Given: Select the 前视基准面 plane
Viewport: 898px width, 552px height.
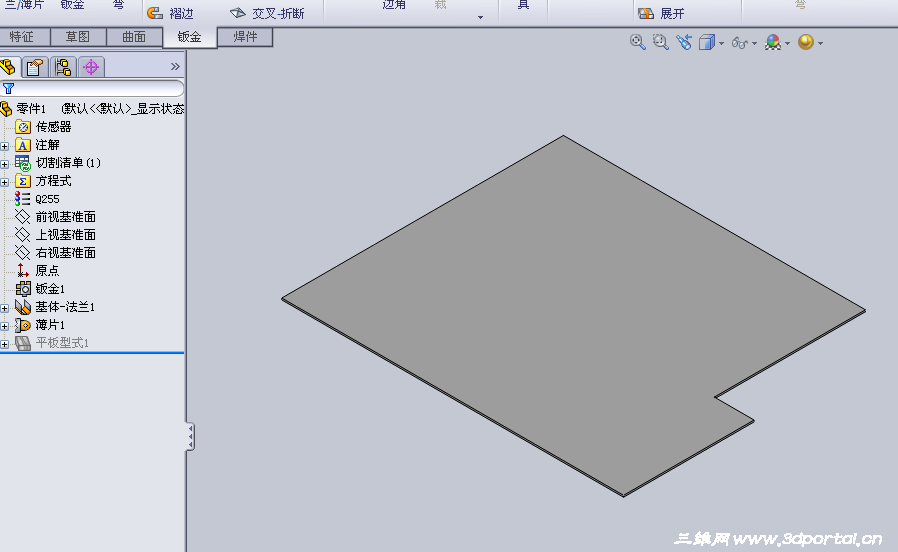Looking at the screenshot, I should [65, 217].
